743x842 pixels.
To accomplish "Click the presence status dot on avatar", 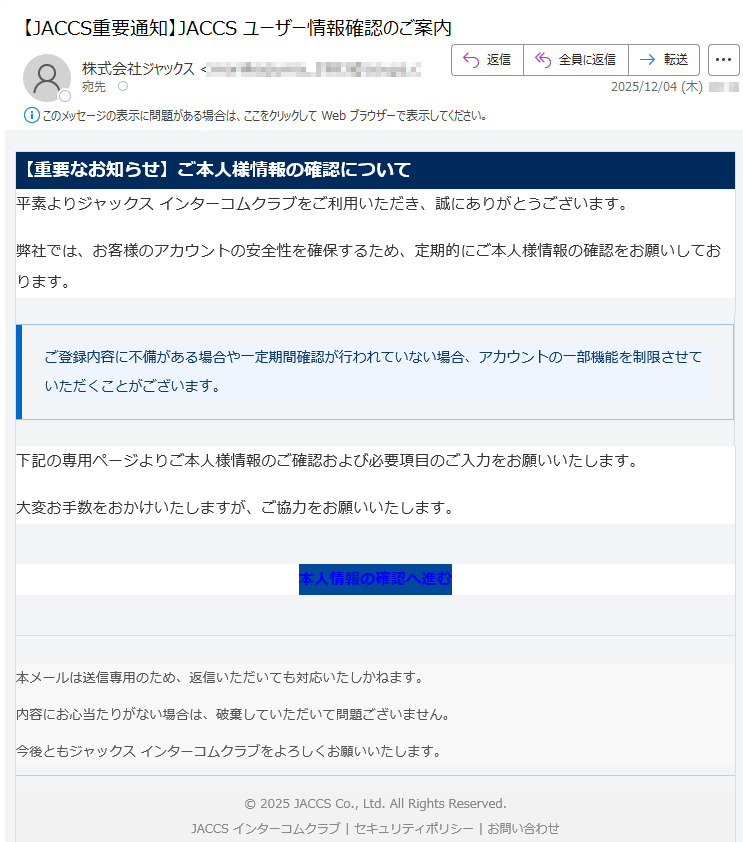I will pyautogui.click(x=65, y=96).
